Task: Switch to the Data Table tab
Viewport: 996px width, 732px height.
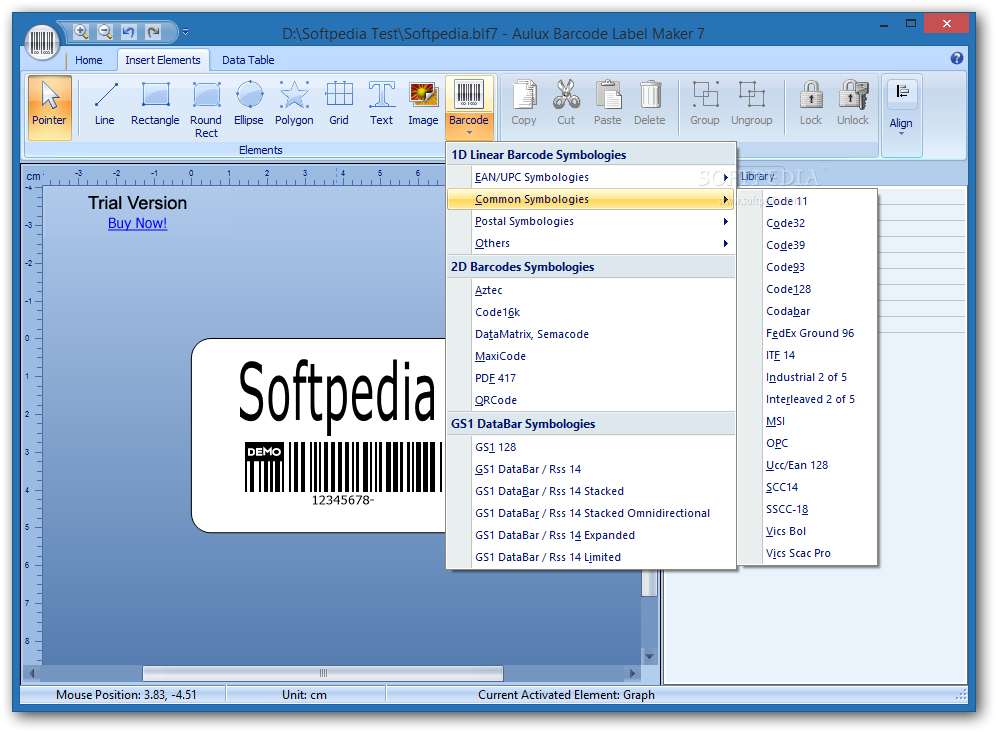Action: (x=248, y=60)
